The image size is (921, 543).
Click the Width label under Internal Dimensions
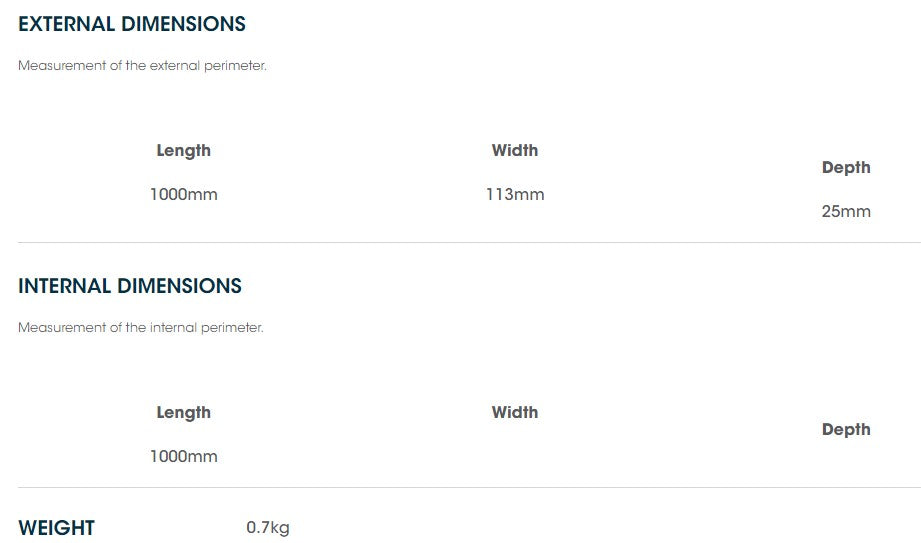(515, 413)
